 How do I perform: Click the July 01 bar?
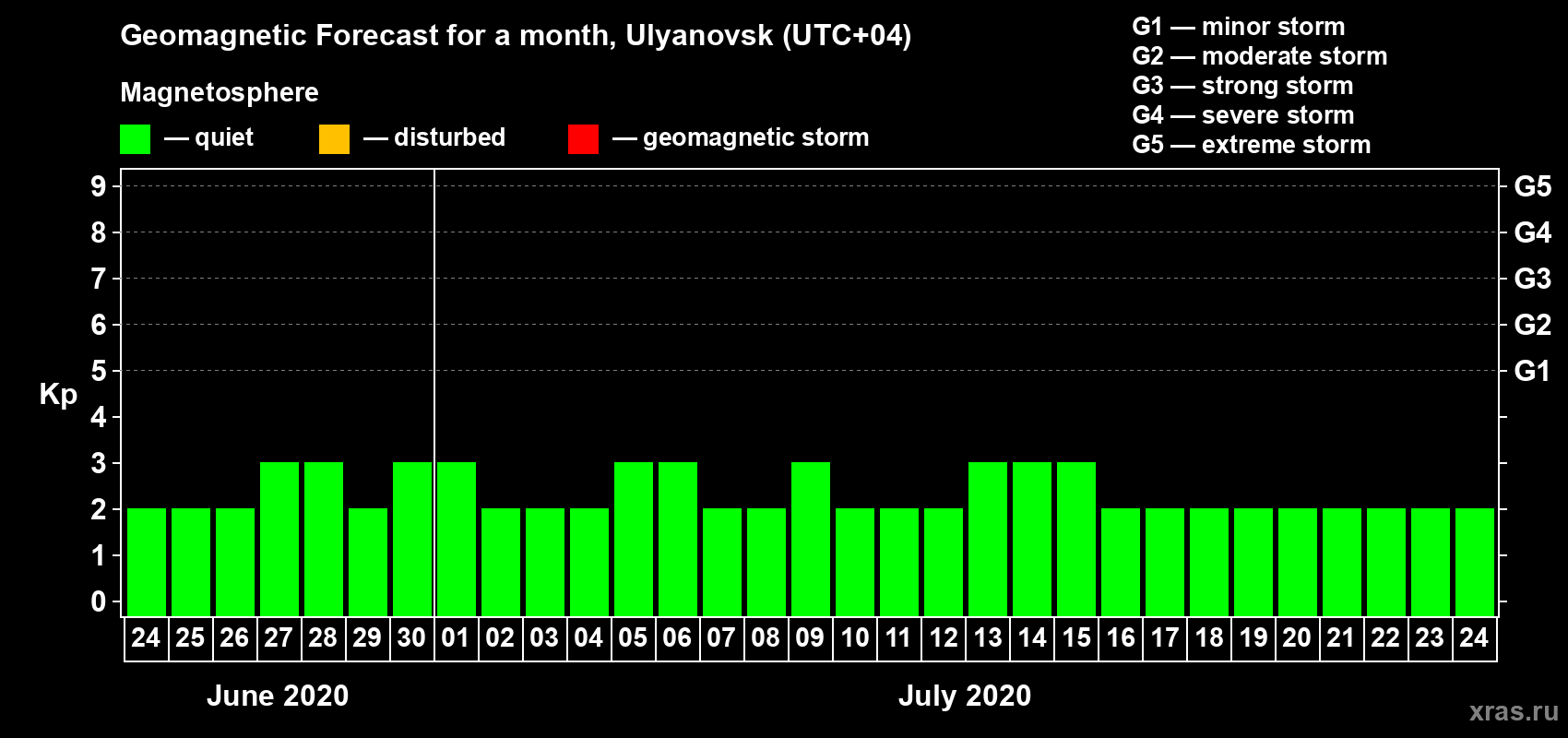point(457,539)
